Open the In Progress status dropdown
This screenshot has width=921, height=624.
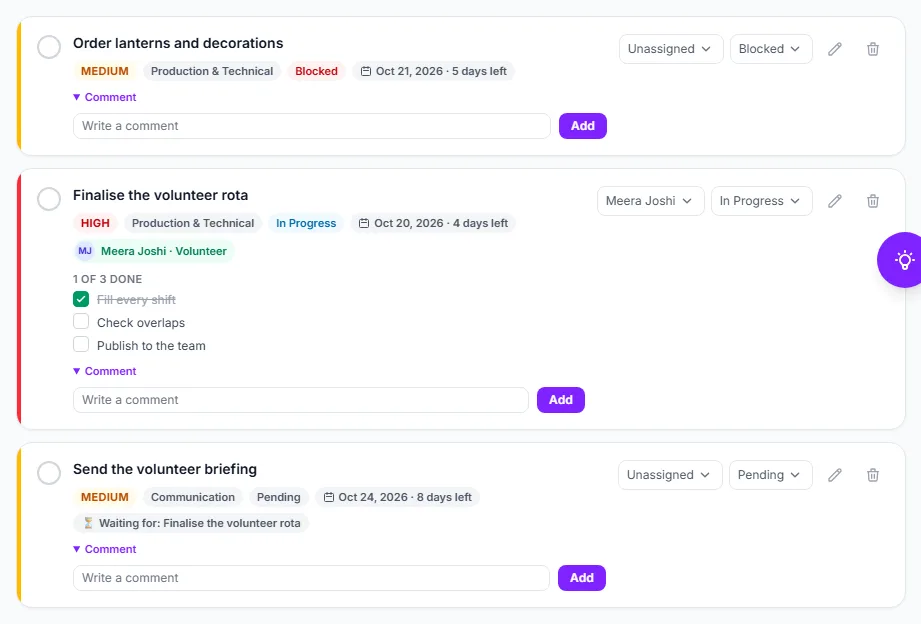click(761, 201)
